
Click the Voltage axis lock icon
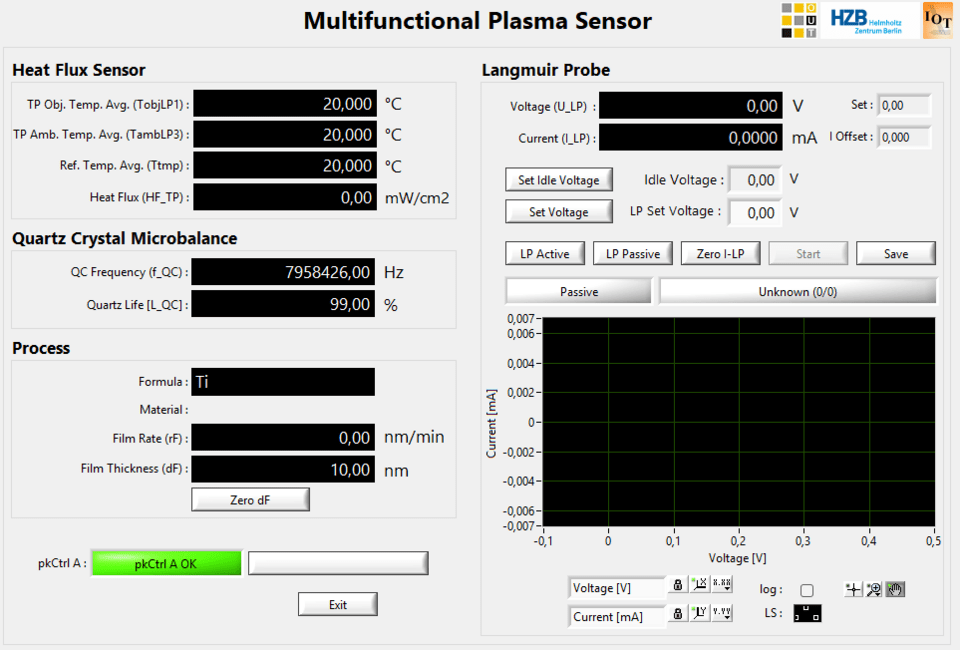click(x=678, y=585)
